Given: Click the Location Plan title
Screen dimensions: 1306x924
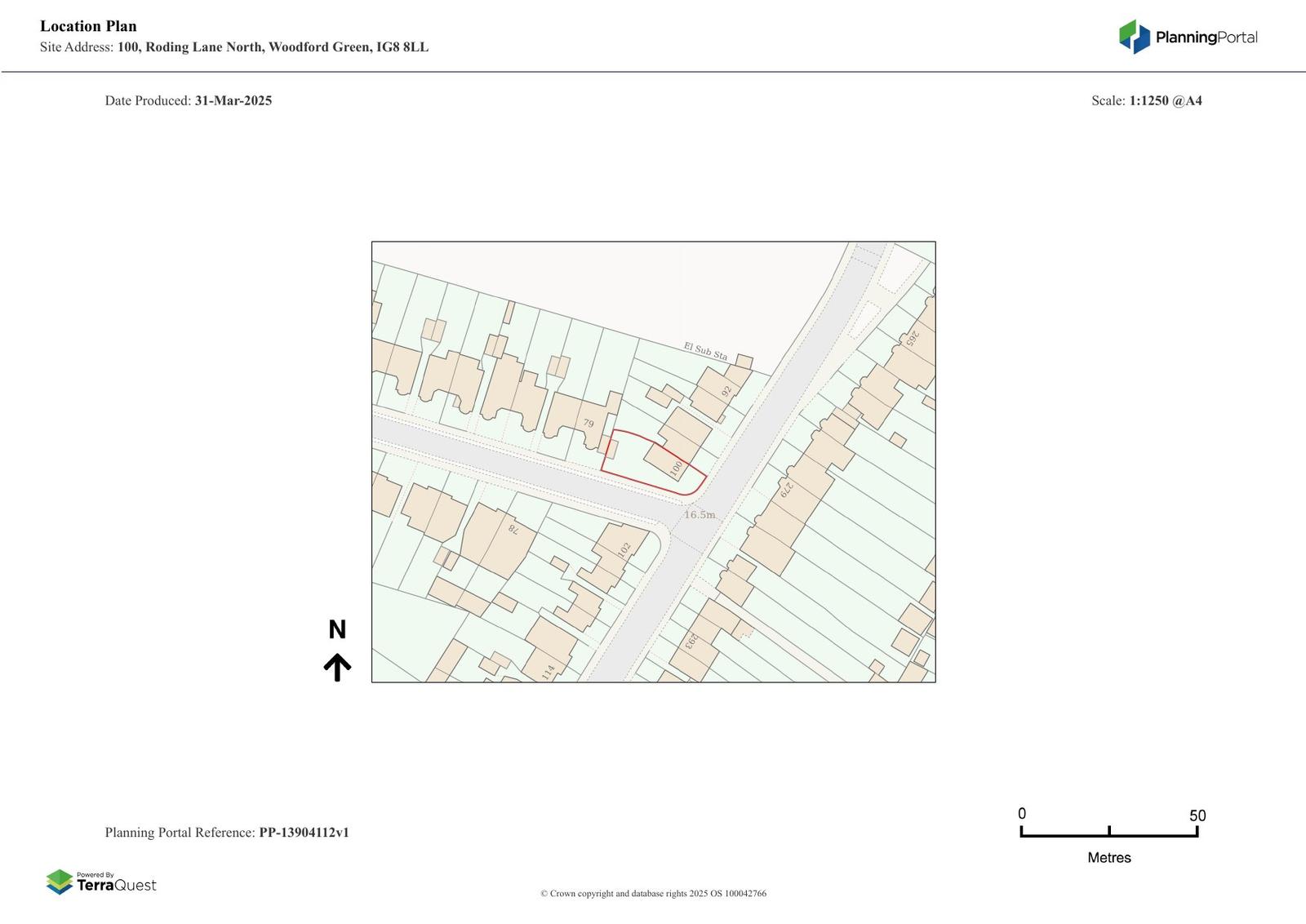Looking at the screenshot, I should pos(88,26).
